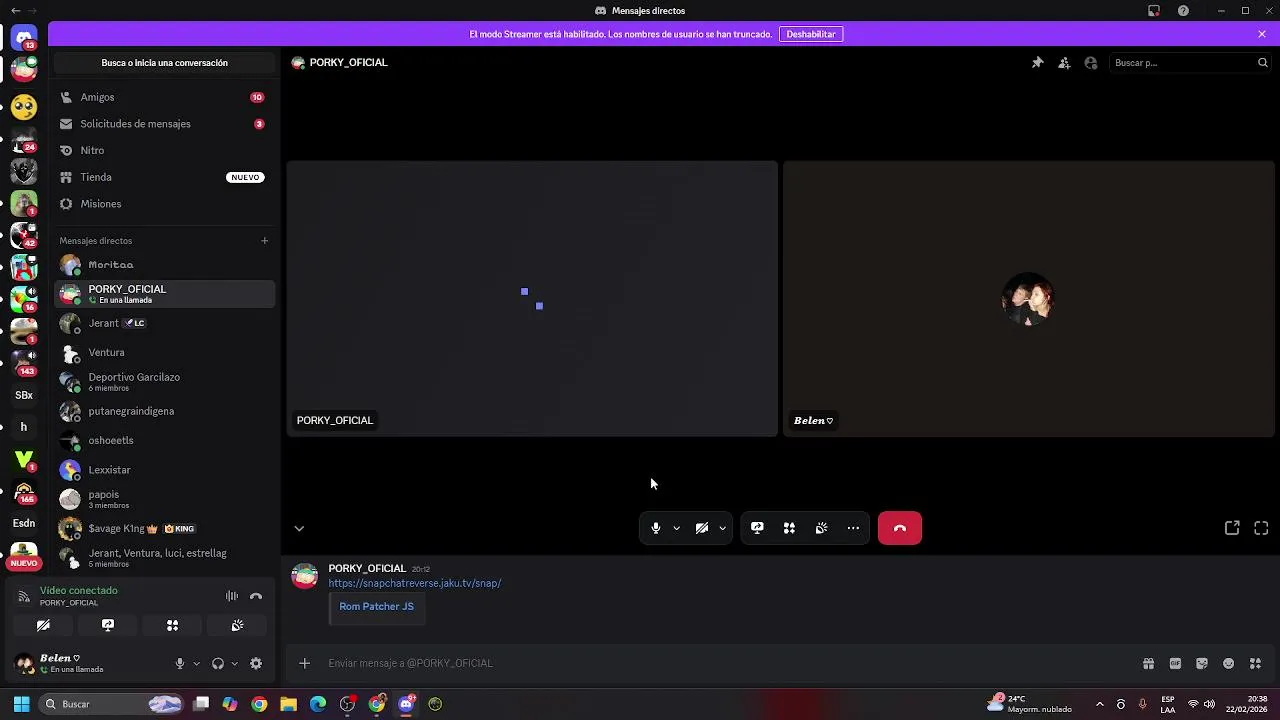
Task: Show user profile panel icon
Action: 1091,63
